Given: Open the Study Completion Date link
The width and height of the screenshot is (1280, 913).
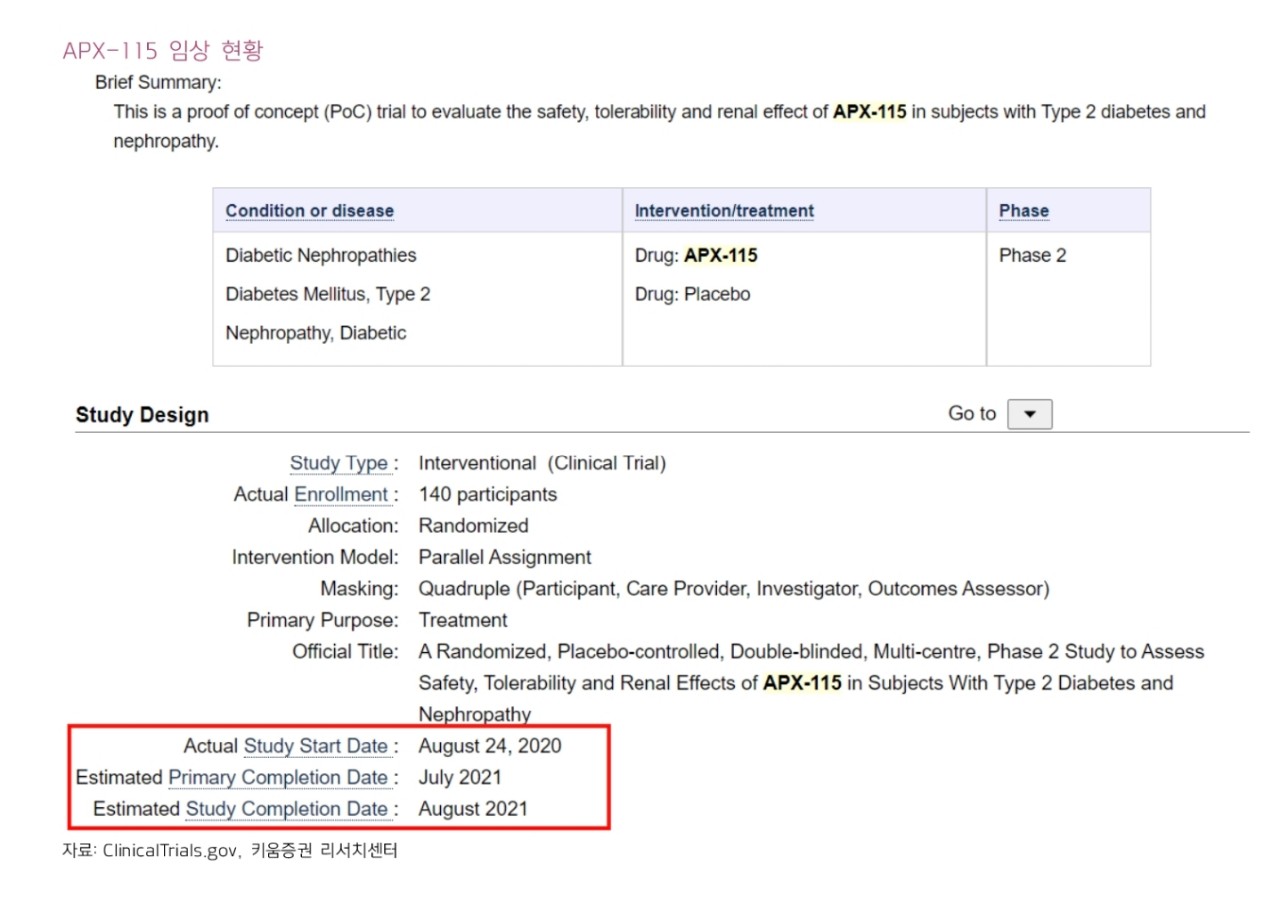Looking at the screenshot, I should coord(287,808).
